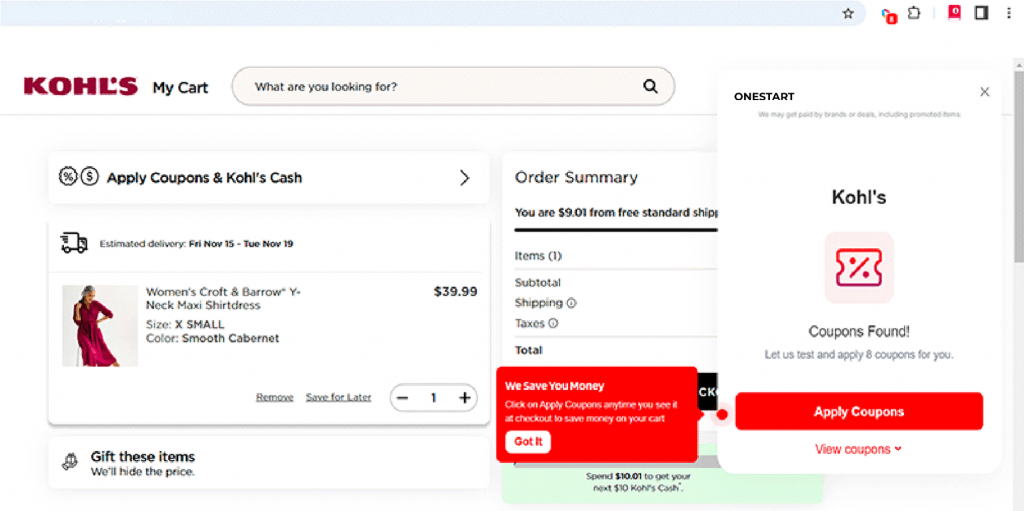Image resolution: width=1024 pixels, height=511 pixels.
Task: Click the dollar Kohl's Cash icon
Action: 89,176
